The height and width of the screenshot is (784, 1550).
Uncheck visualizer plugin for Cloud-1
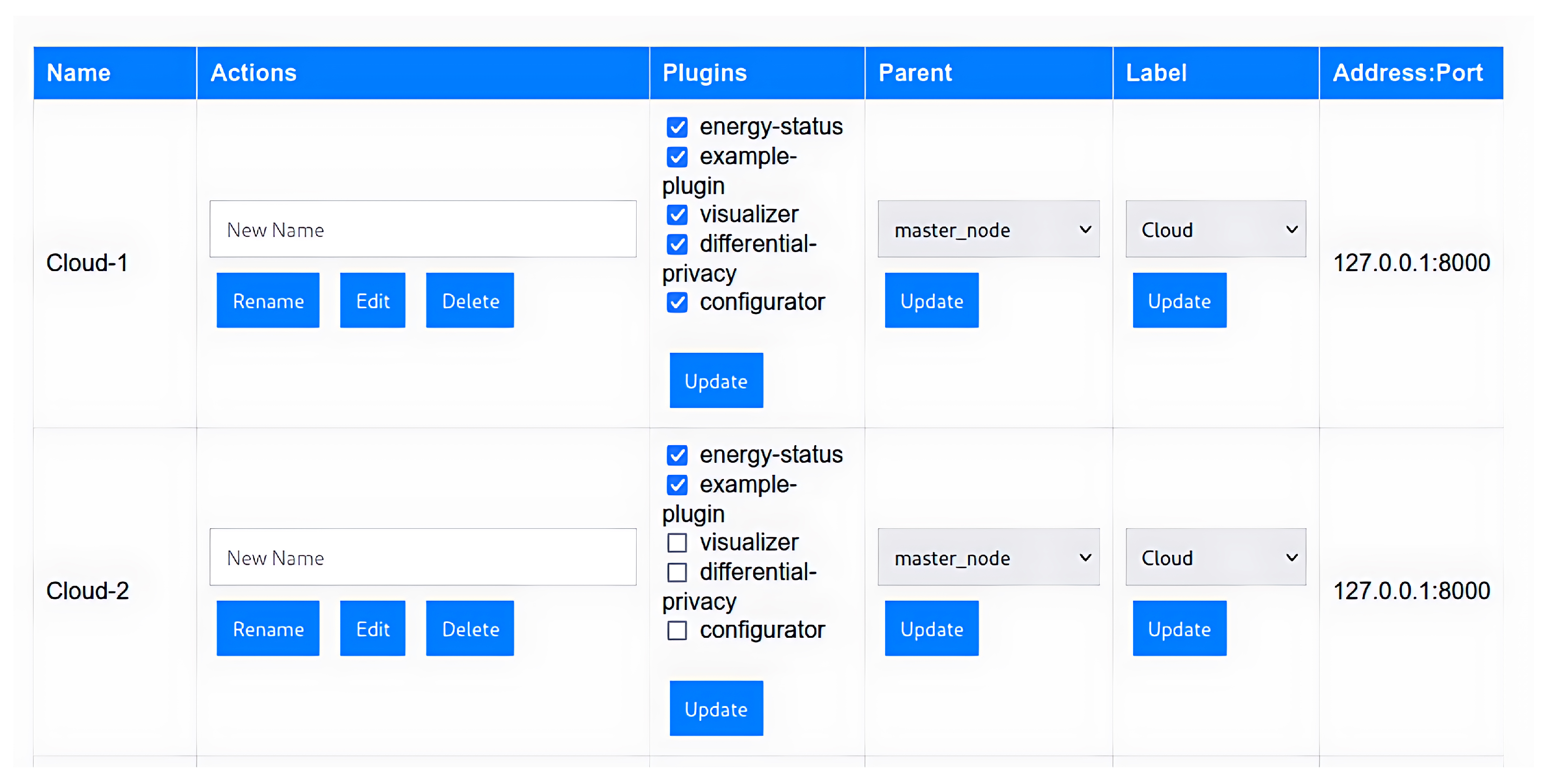(x=677, y=215)
